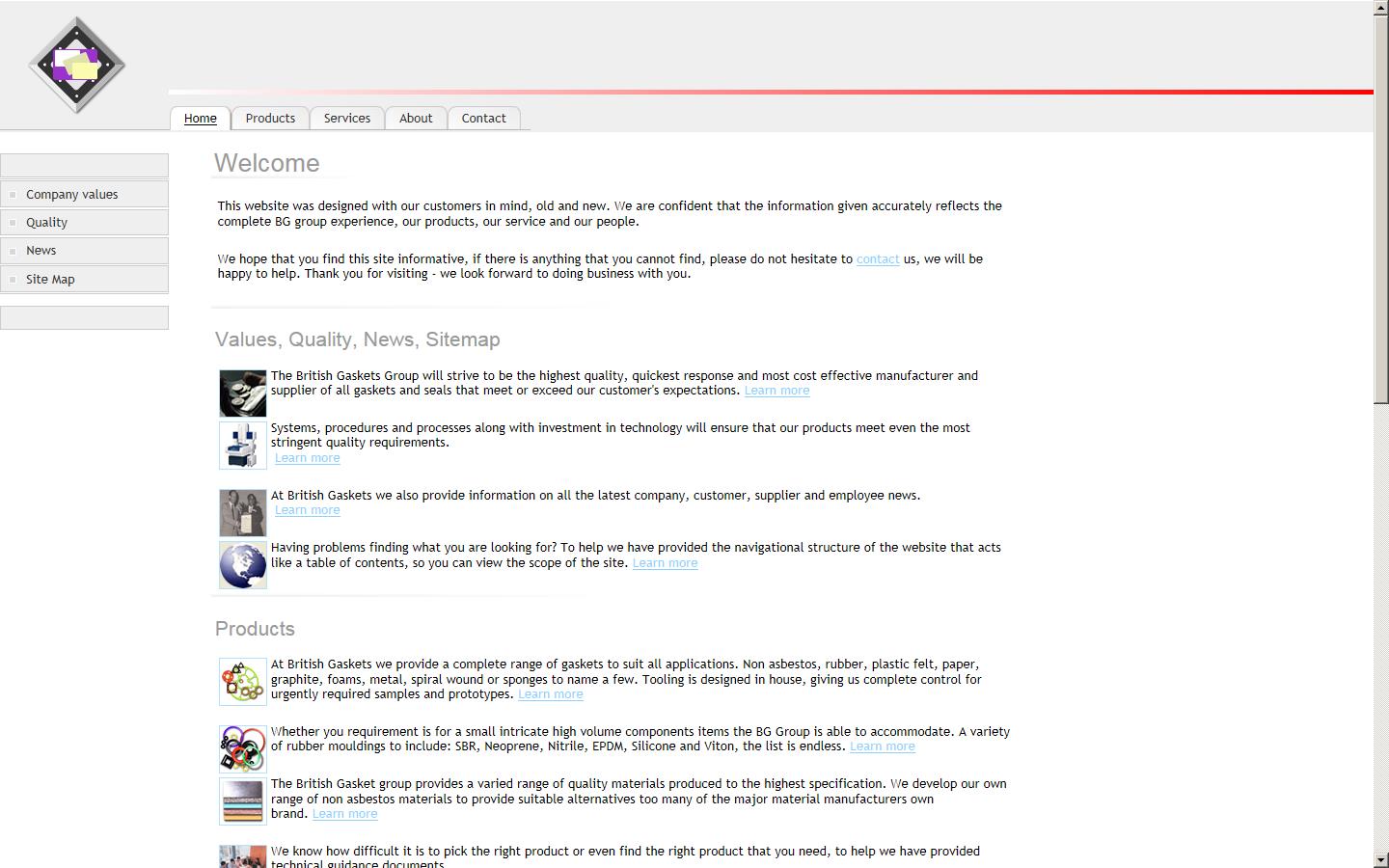Click the layered materials thumbnail
Image resolution: width=1389 pixels, height=868 pixels.
point(242,801)
